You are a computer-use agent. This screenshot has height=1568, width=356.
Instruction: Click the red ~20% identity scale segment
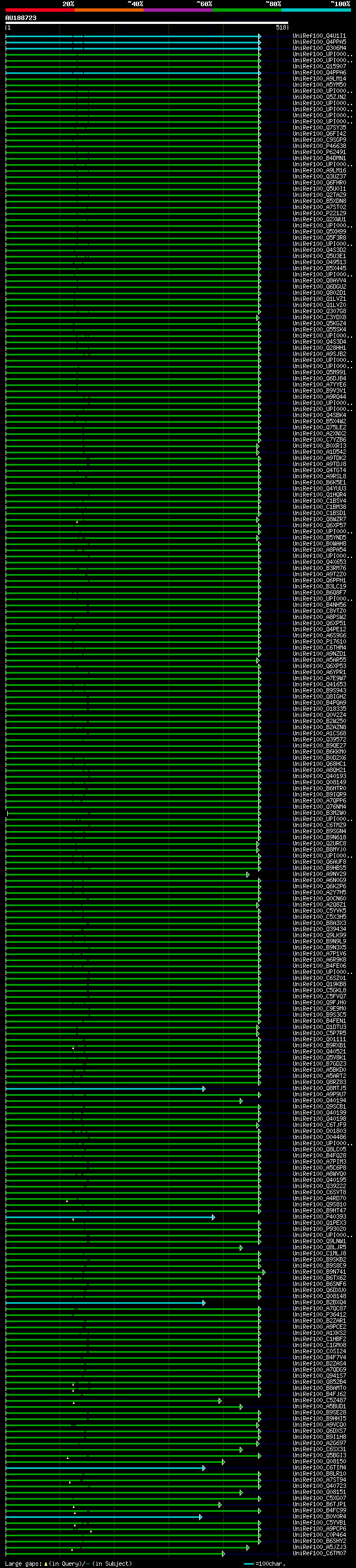[40, 10]
